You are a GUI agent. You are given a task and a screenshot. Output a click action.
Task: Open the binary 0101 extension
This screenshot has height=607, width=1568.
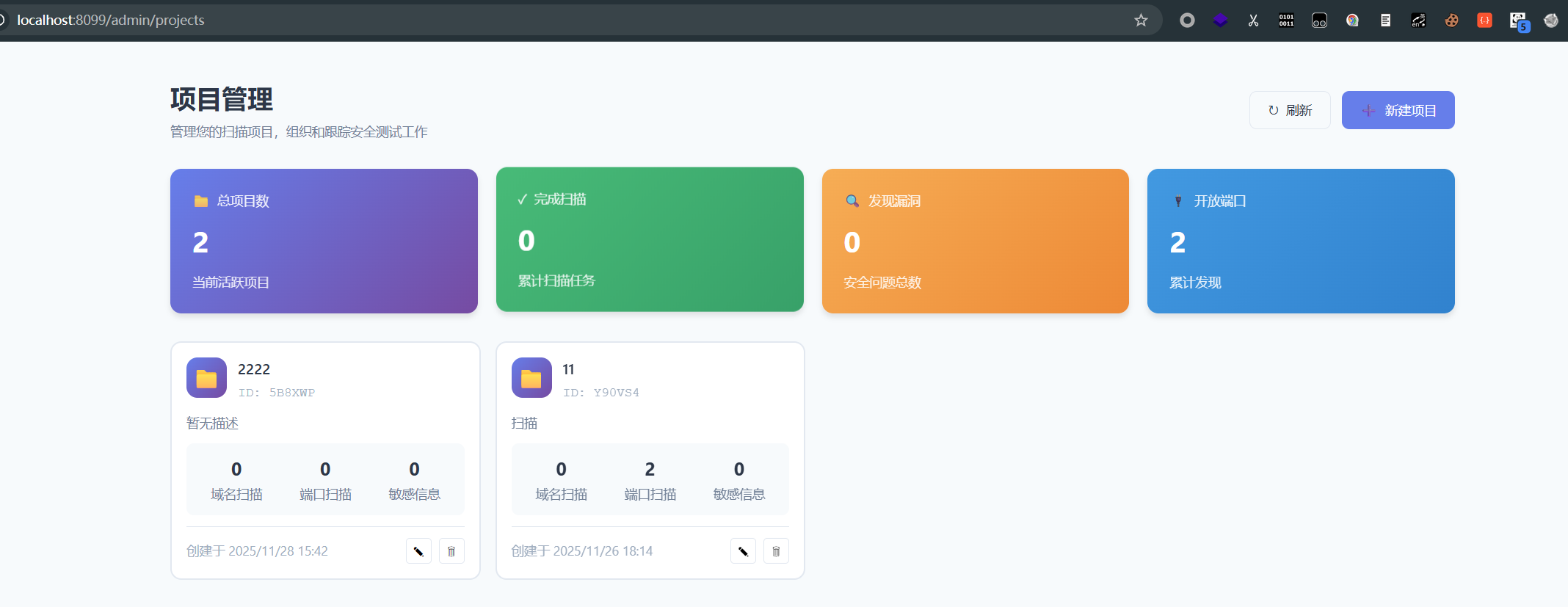tap(1286, 21)
